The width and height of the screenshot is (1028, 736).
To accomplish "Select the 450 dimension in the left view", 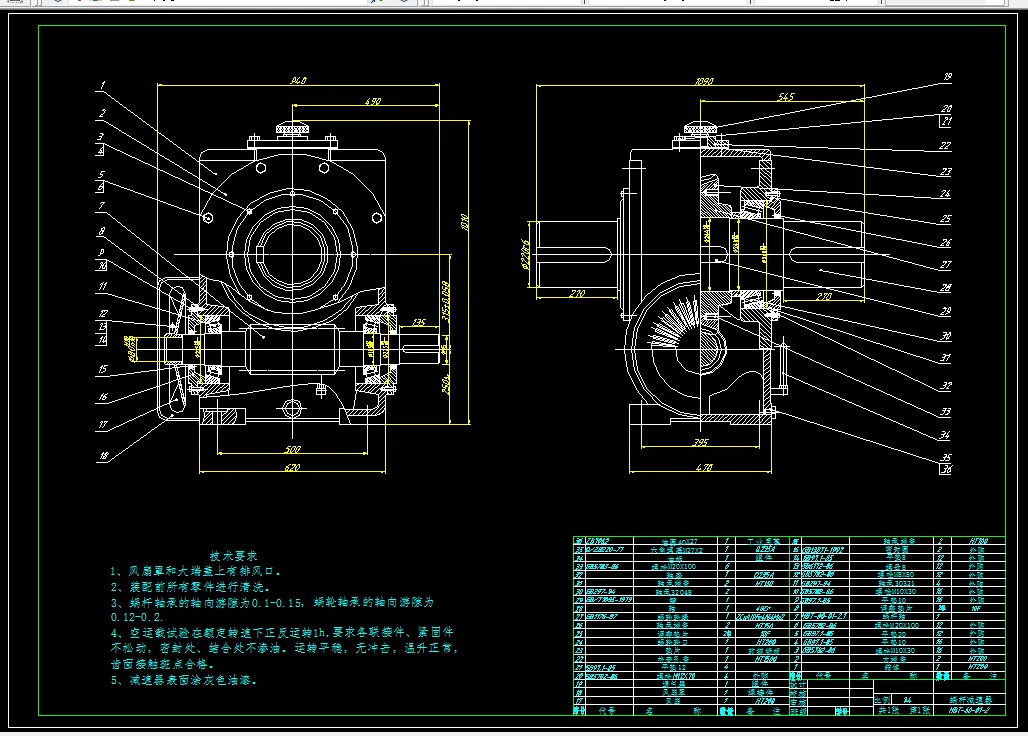I will pos(372,101).
